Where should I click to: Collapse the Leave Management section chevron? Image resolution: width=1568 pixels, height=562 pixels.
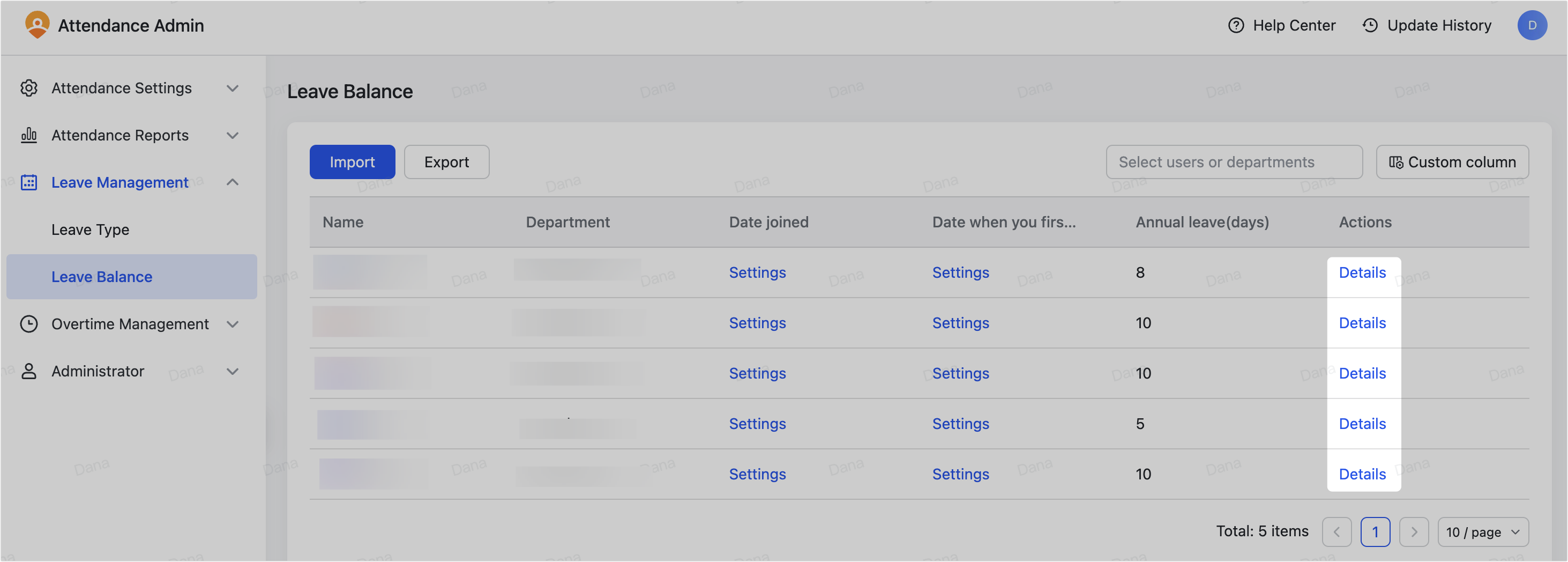232,182
